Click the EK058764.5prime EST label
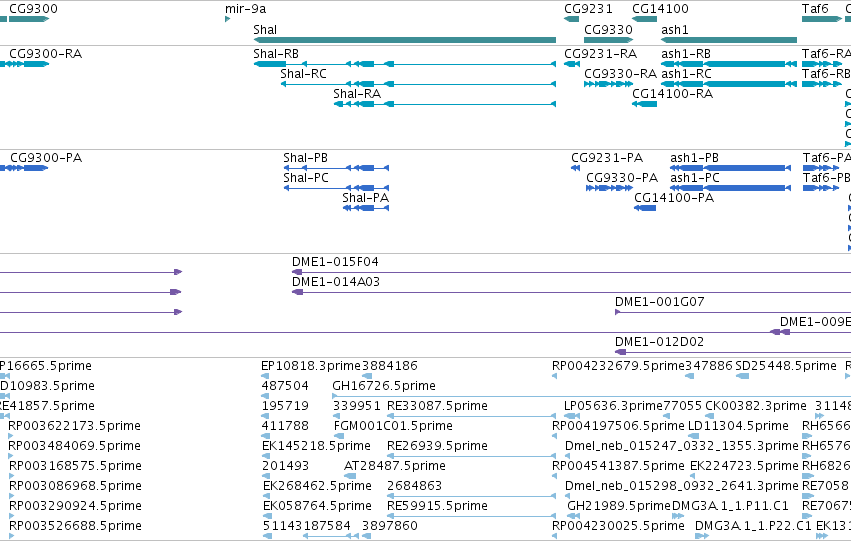Viewport: 851px width, 541px height. (x=317, y=507)
